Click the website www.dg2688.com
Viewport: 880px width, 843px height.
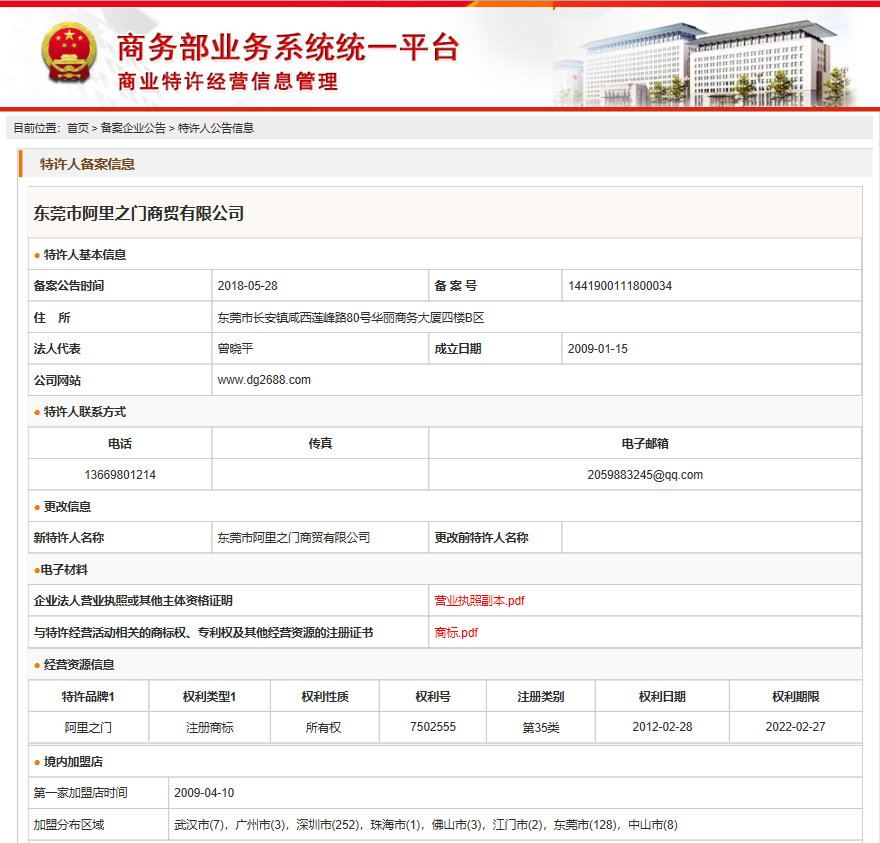[264, 380]
